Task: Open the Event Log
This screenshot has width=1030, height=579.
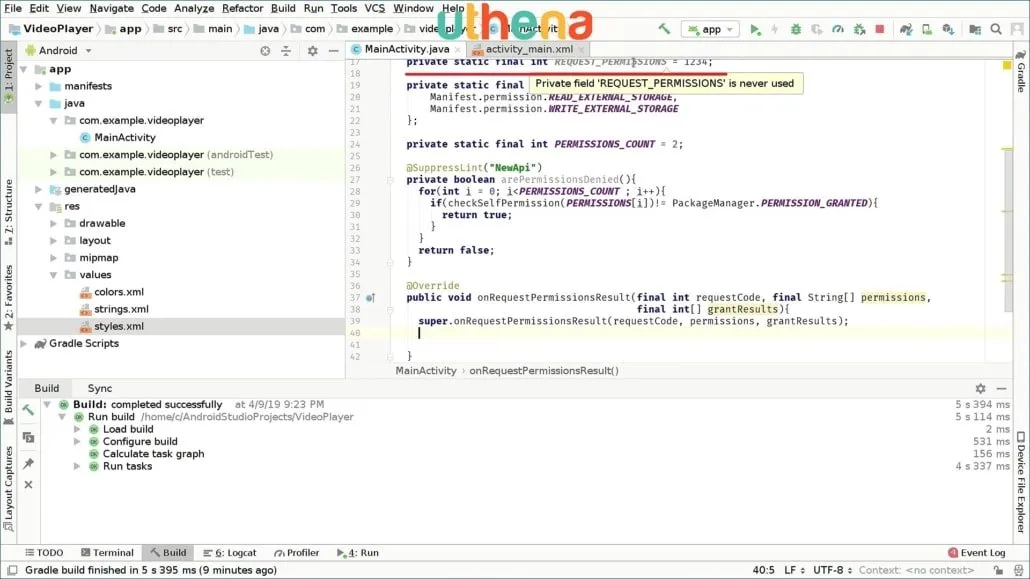Action: [977, 553]
